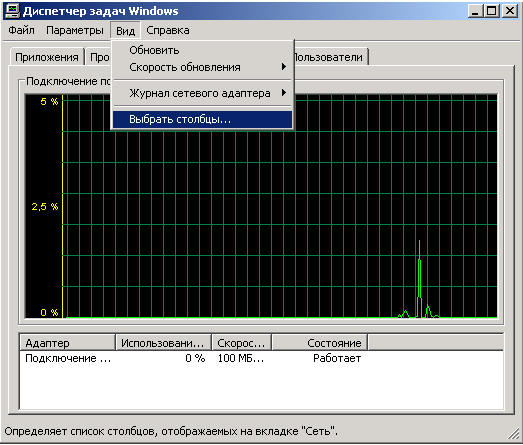Click the Работает status cell

tap(337, 358)
